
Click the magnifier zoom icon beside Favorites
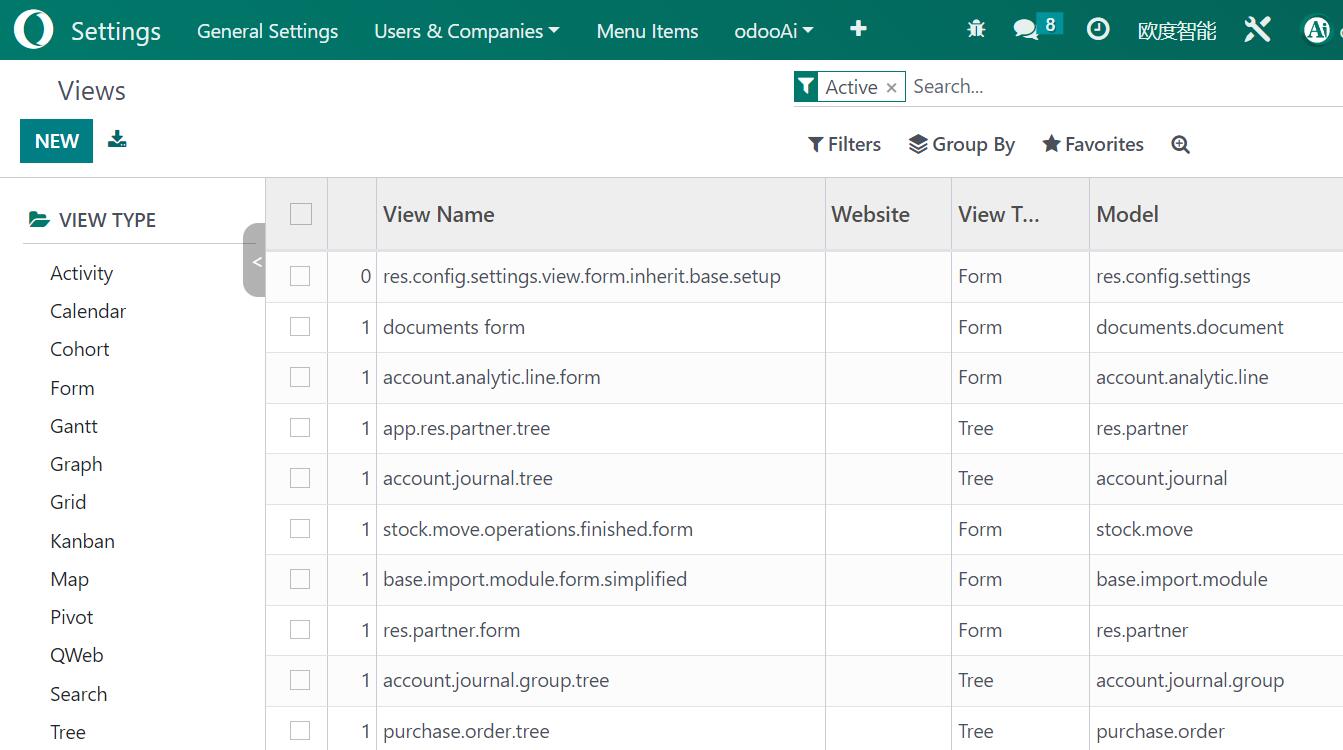click(x=1180, y=145)
